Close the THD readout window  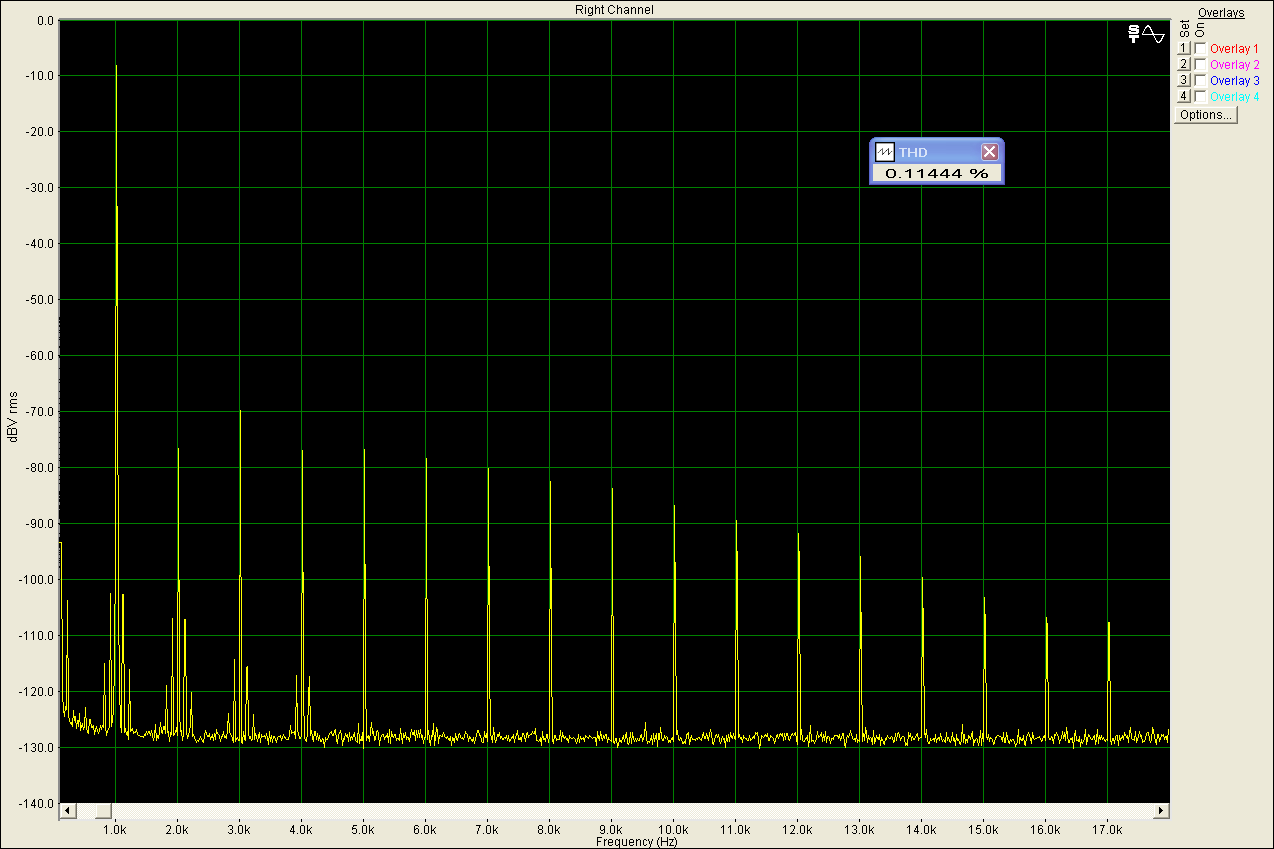click(x=989, y=152)
